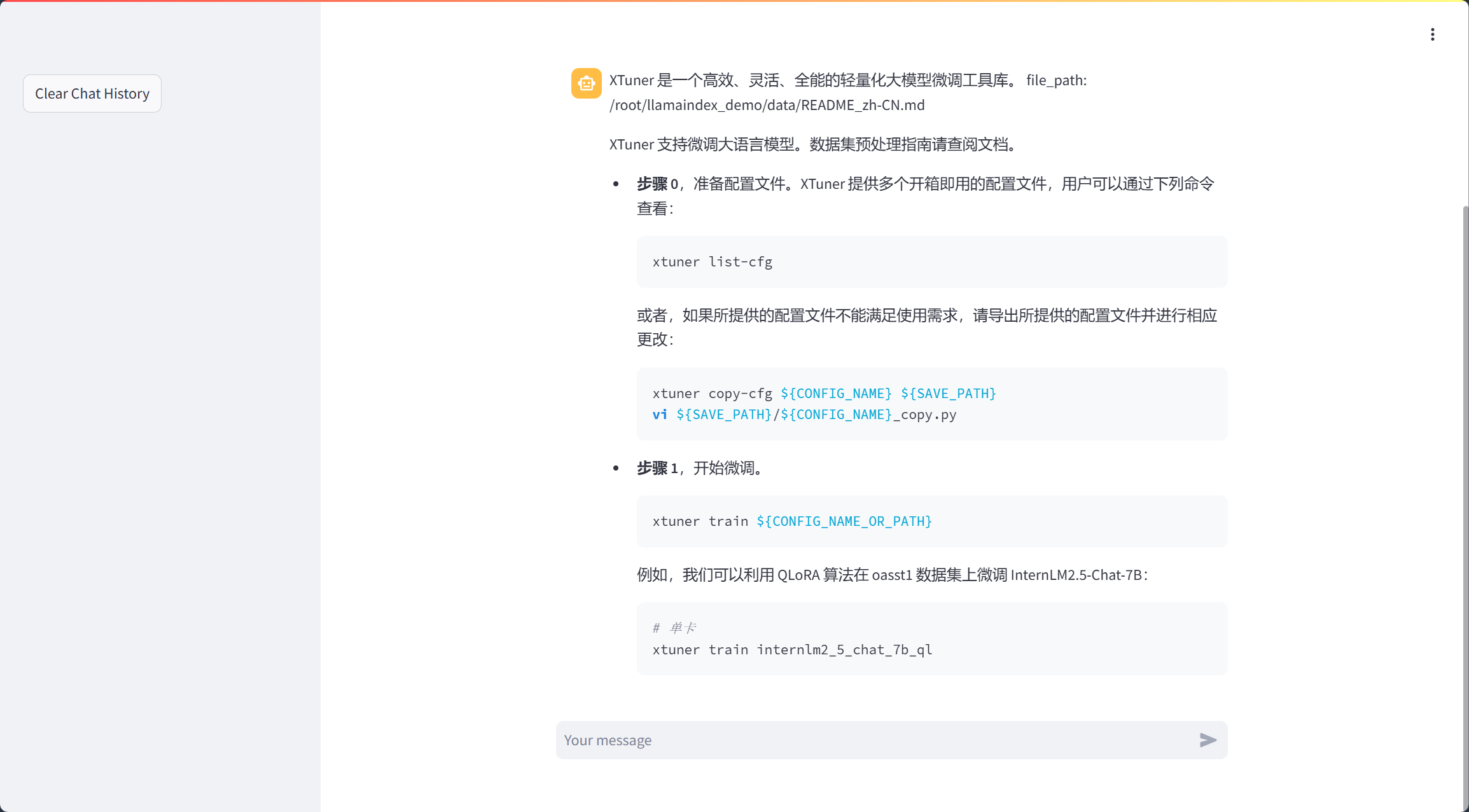Click the QLoRA example sentence text
This screenshot has height=812, width=1469.
pos(891,575)
